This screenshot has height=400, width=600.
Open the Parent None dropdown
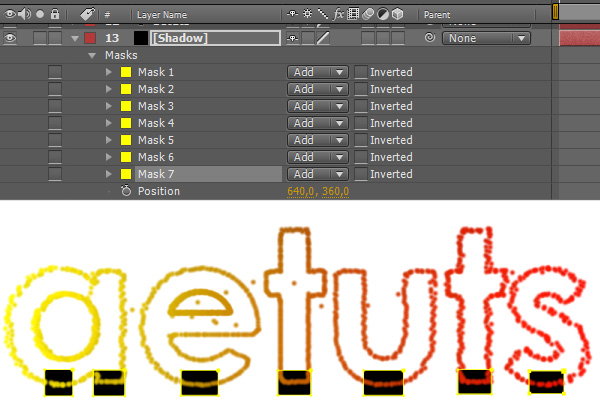coord(486,38)
